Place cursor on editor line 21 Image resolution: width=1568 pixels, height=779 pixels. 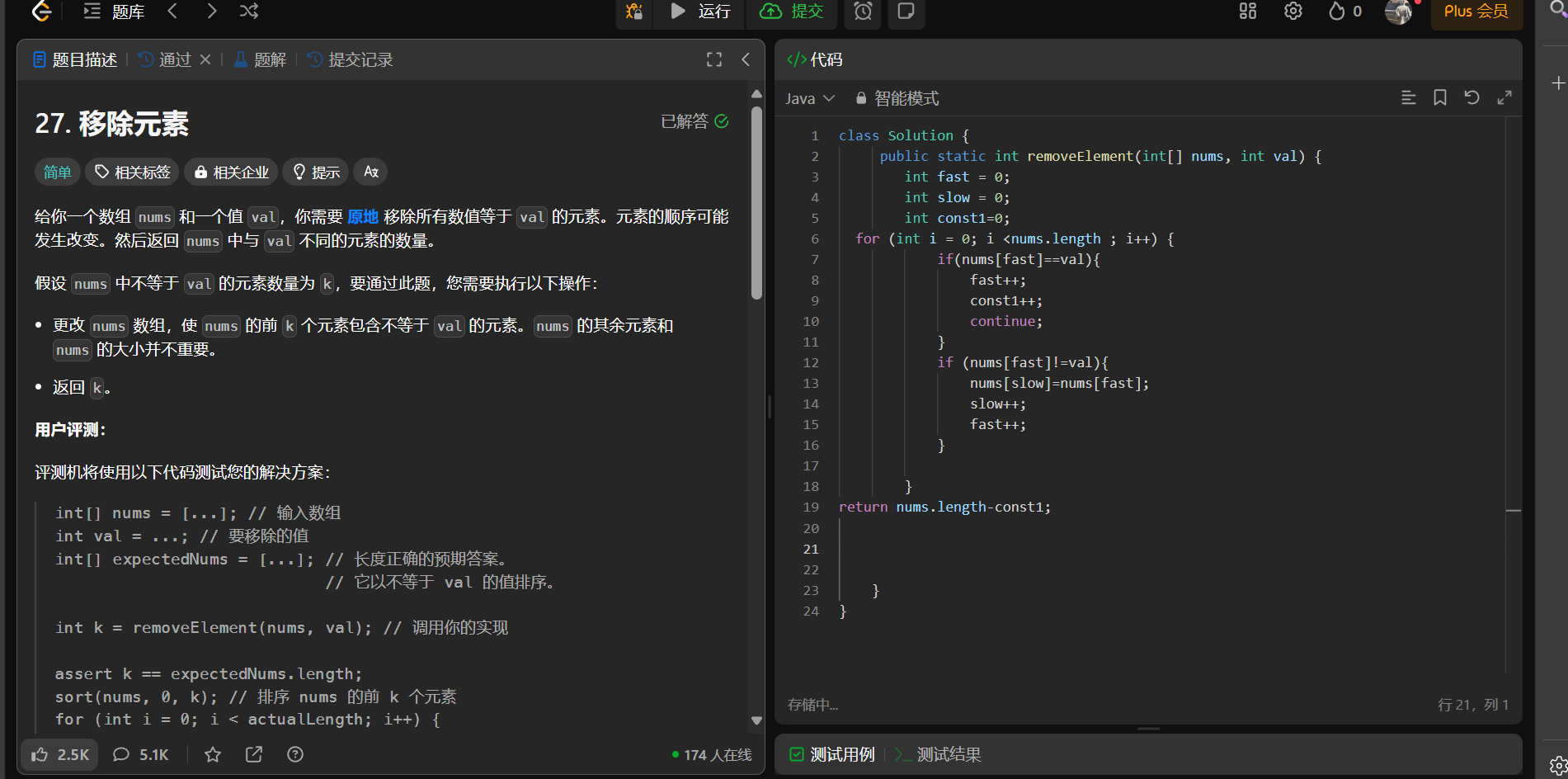tap(1171, 549)
